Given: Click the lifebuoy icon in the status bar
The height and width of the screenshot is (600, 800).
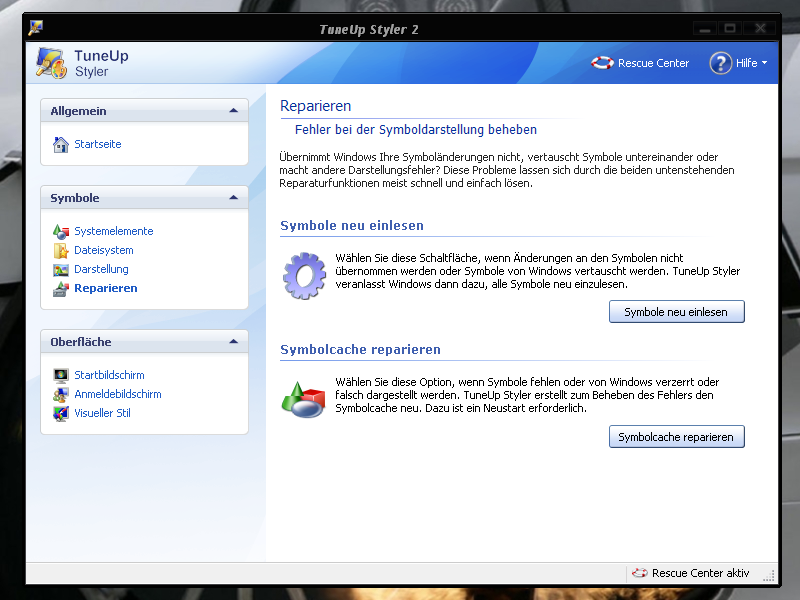Looking at the screenshot, I should coord(639,573).
